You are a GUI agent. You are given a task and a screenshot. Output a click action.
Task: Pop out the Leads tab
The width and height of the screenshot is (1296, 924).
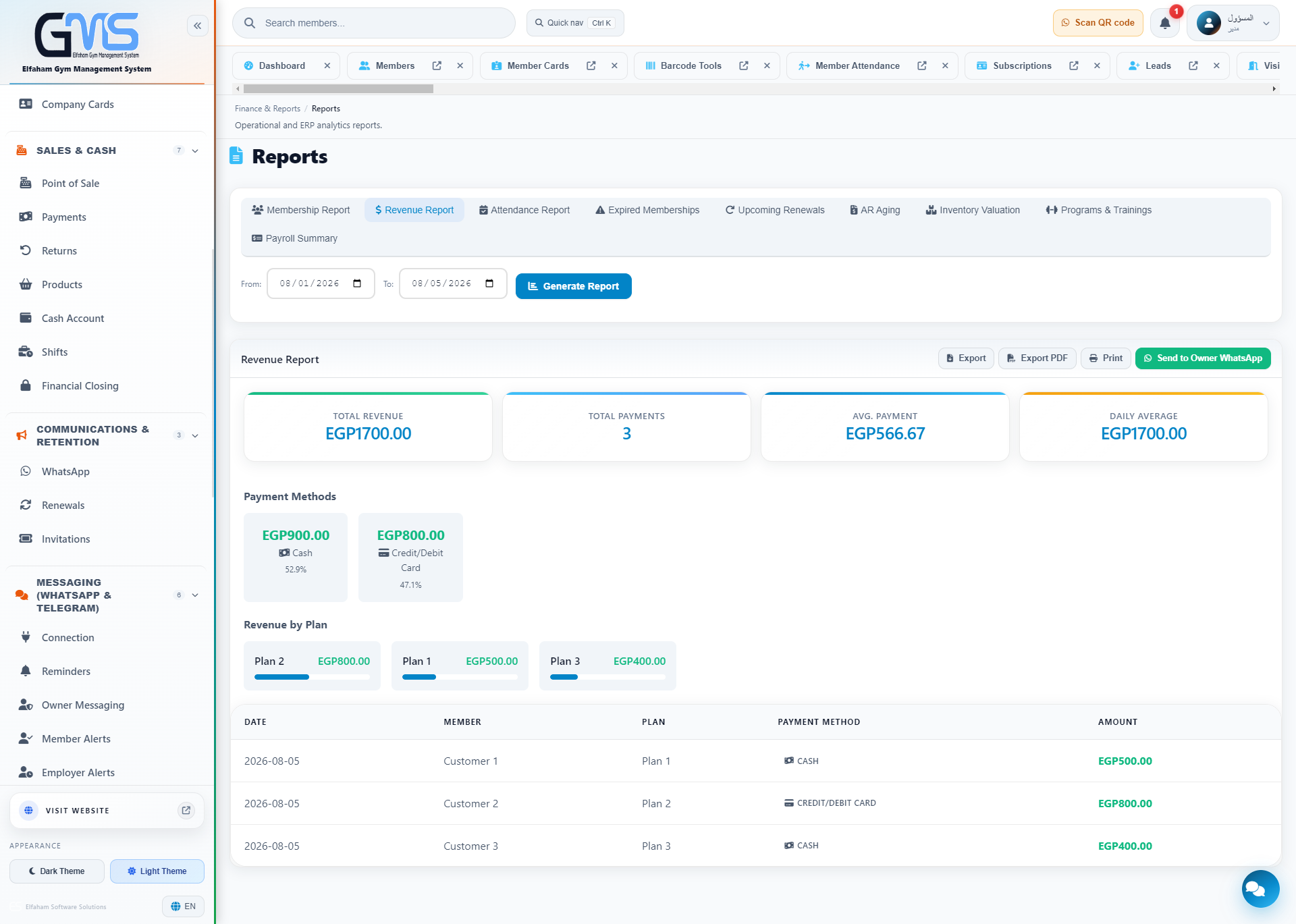(x=1193, y=65)
